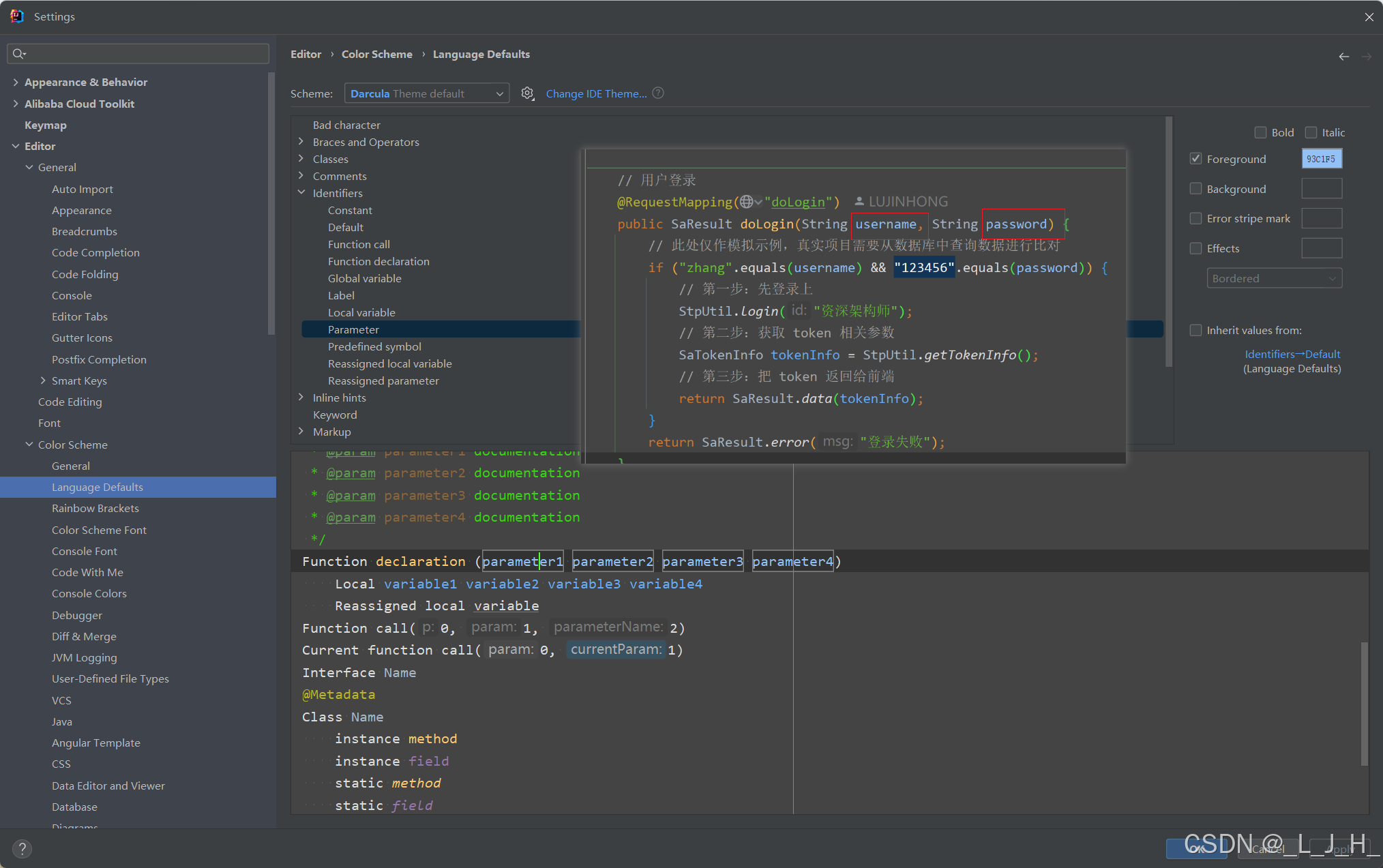Select Rainbow Brackets in the sidebar
Screen dimensions: 1383x868
pos(95,508)
